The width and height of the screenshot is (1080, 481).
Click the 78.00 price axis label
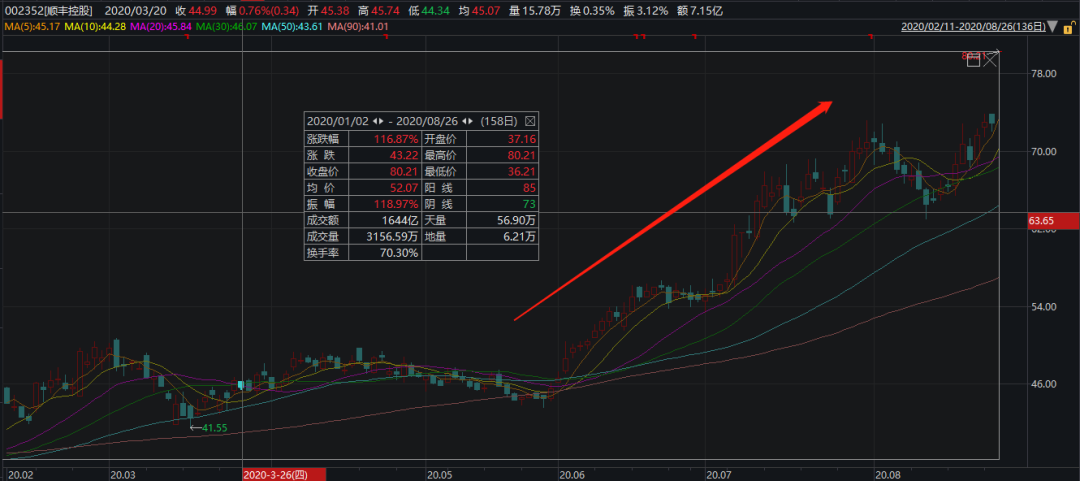[x=1043, y=73]
